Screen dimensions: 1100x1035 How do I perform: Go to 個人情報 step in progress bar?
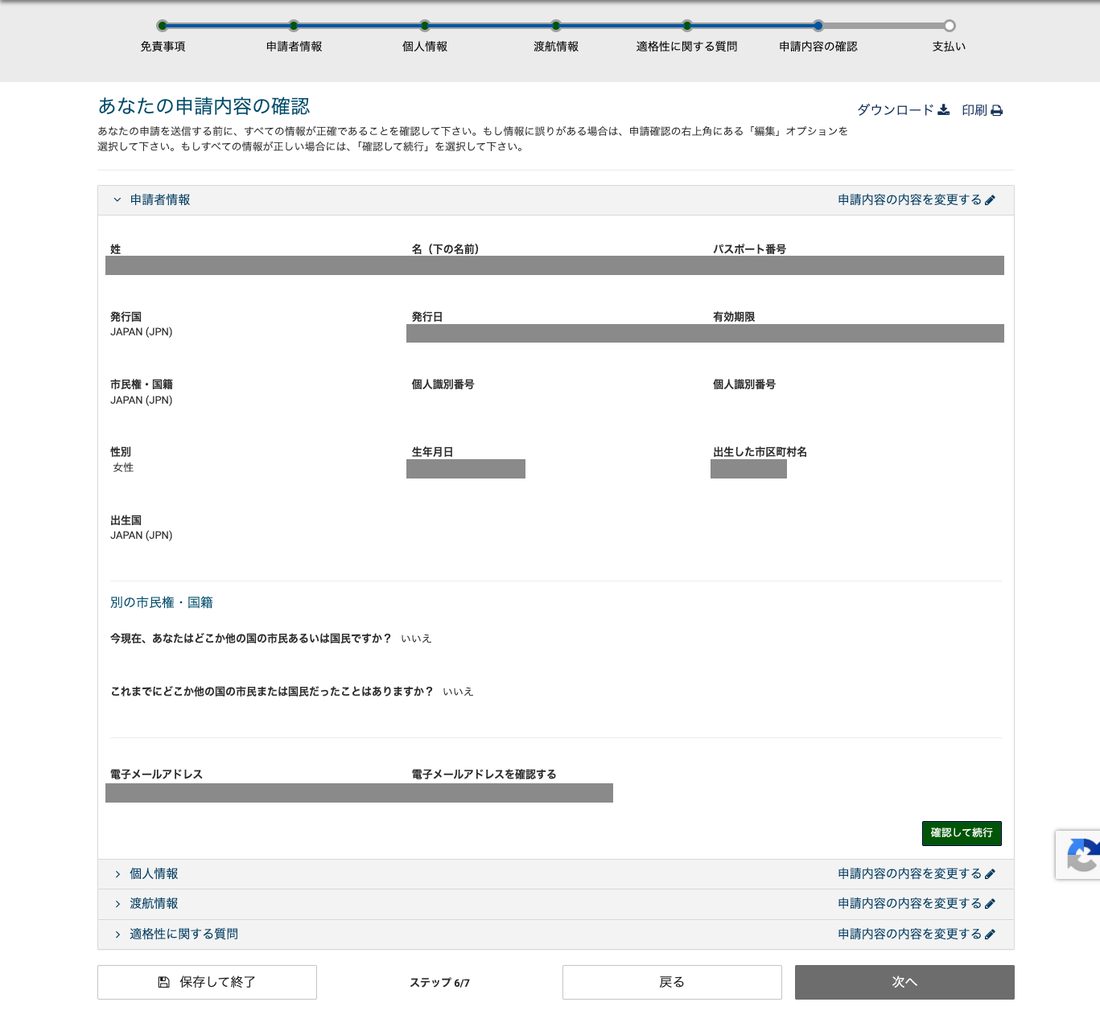[x=424, y=26]
